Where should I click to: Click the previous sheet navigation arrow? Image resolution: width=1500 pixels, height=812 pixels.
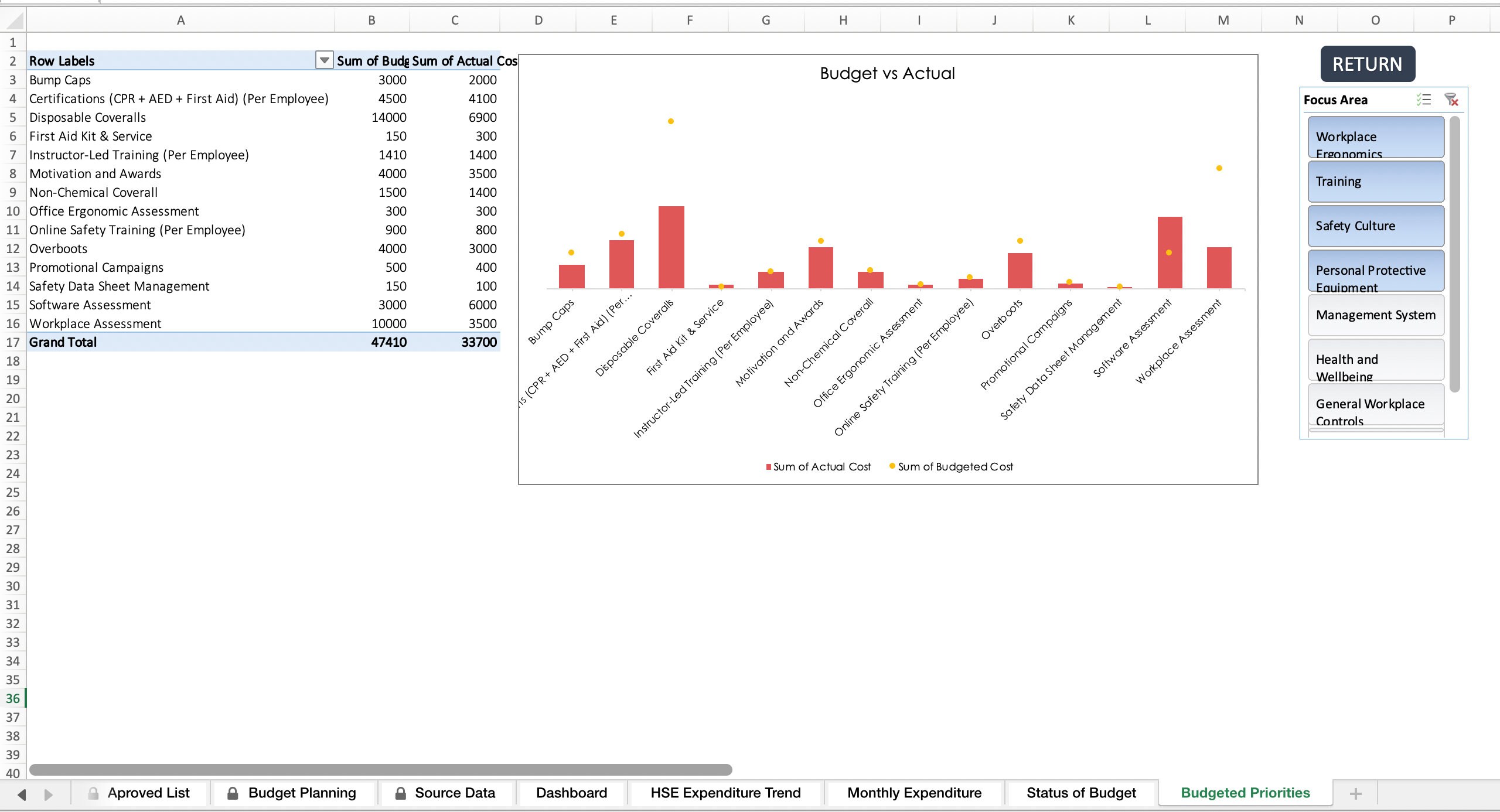coord(23,794)
